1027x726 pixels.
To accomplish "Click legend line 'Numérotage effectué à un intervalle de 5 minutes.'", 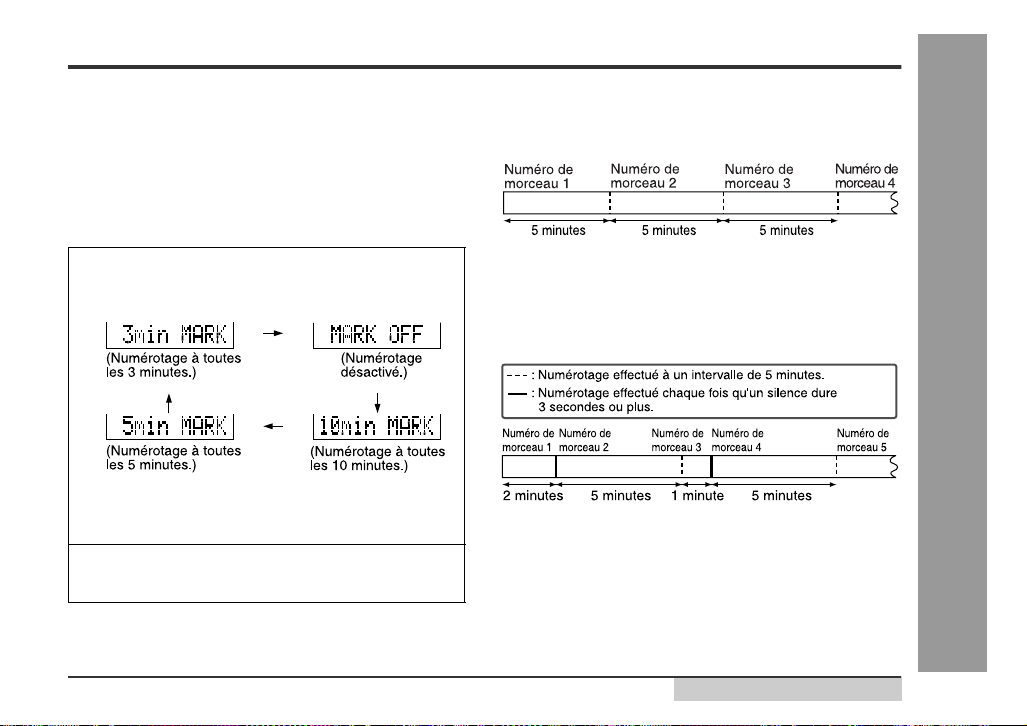I will pyautogui.click(x=681, y=375).
